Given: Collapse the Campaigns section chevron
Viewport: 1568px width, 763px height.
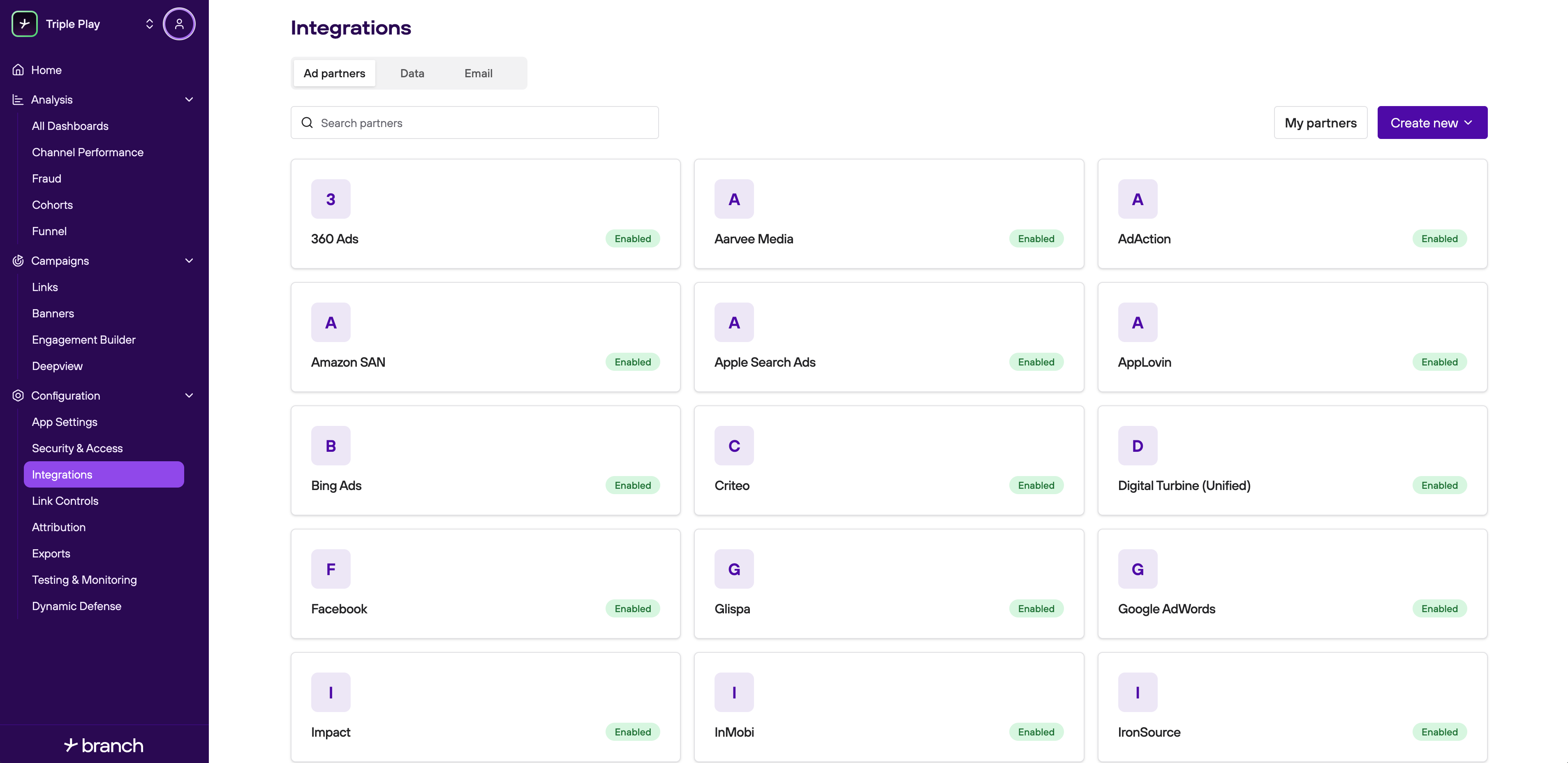Looking at the screenshot, I should point(189,260).
